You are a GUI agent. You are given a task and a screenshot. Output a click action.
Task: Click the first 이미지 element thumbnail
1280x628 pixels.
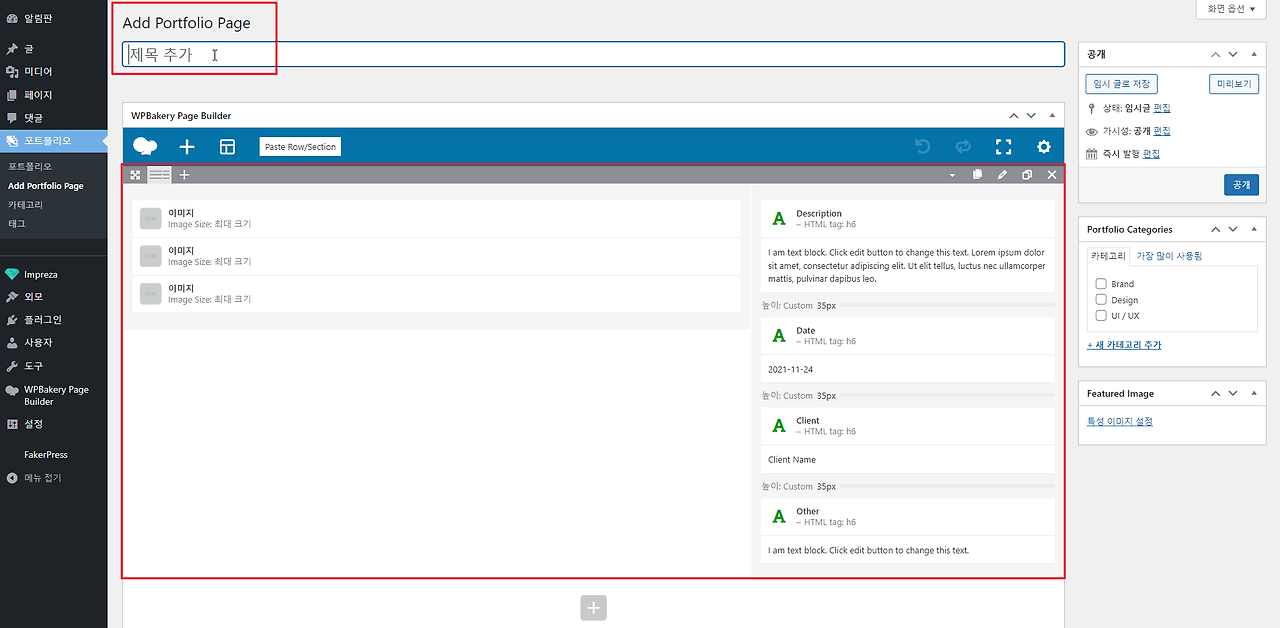point(151,219)
